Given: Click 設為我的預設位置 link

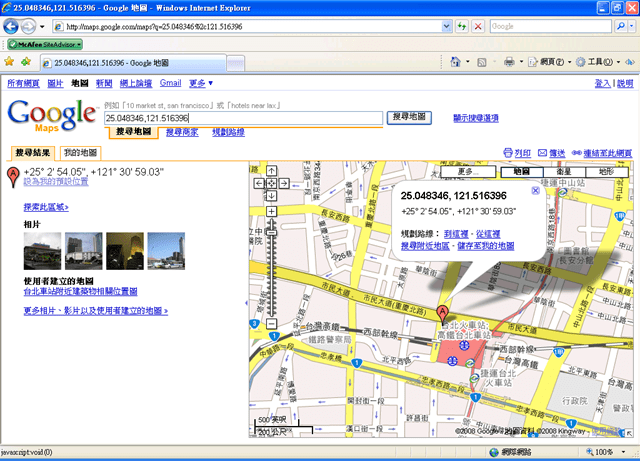Looking at the screenshot, I should coord(56,181).
